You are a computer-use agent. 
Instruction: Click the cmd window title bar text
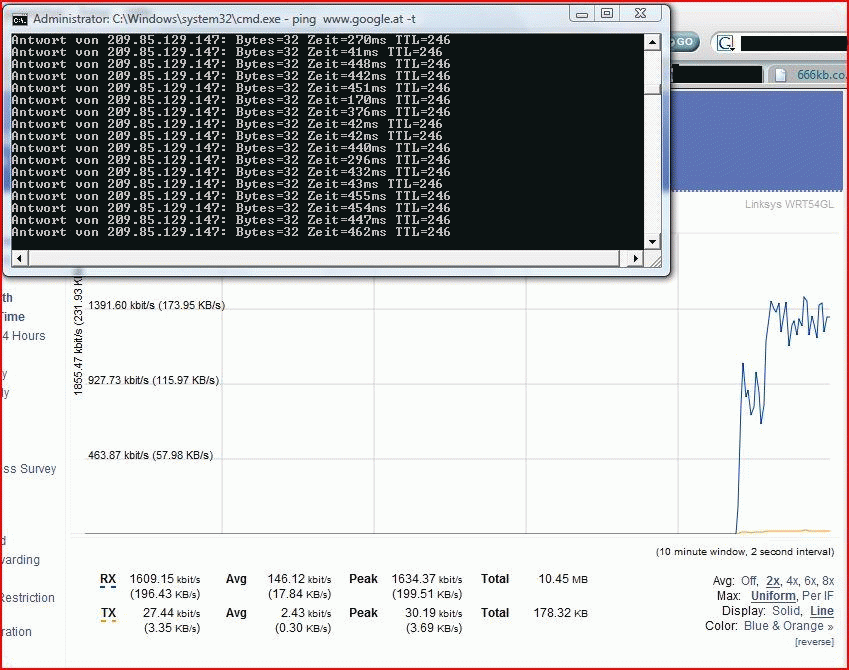pyautogui.click(x=225, y=19)
